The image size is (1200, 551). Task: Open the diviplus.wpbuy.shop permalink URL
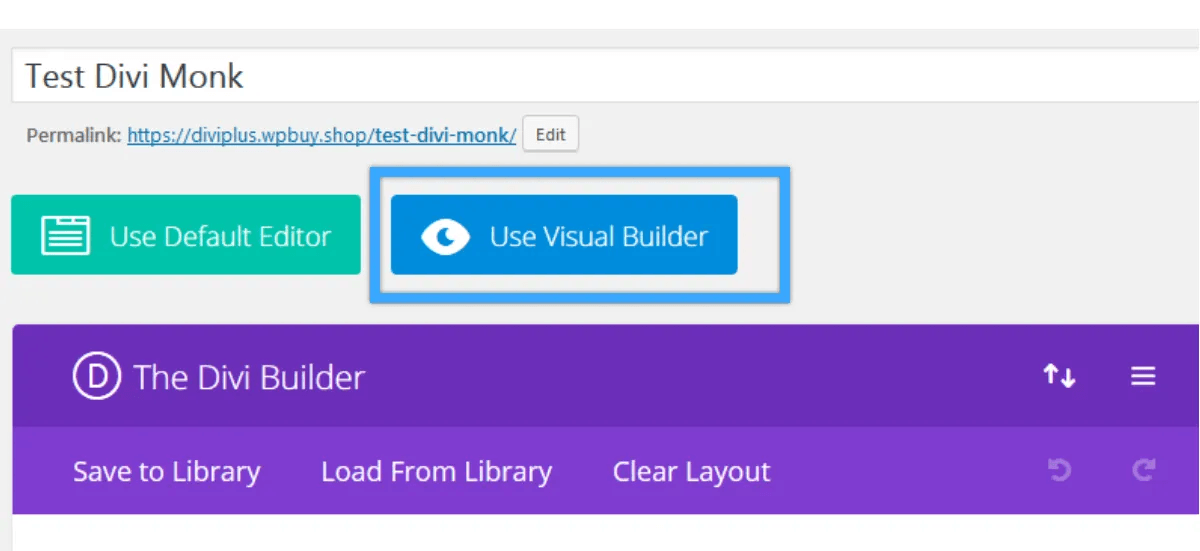click(x=322, y=135)
